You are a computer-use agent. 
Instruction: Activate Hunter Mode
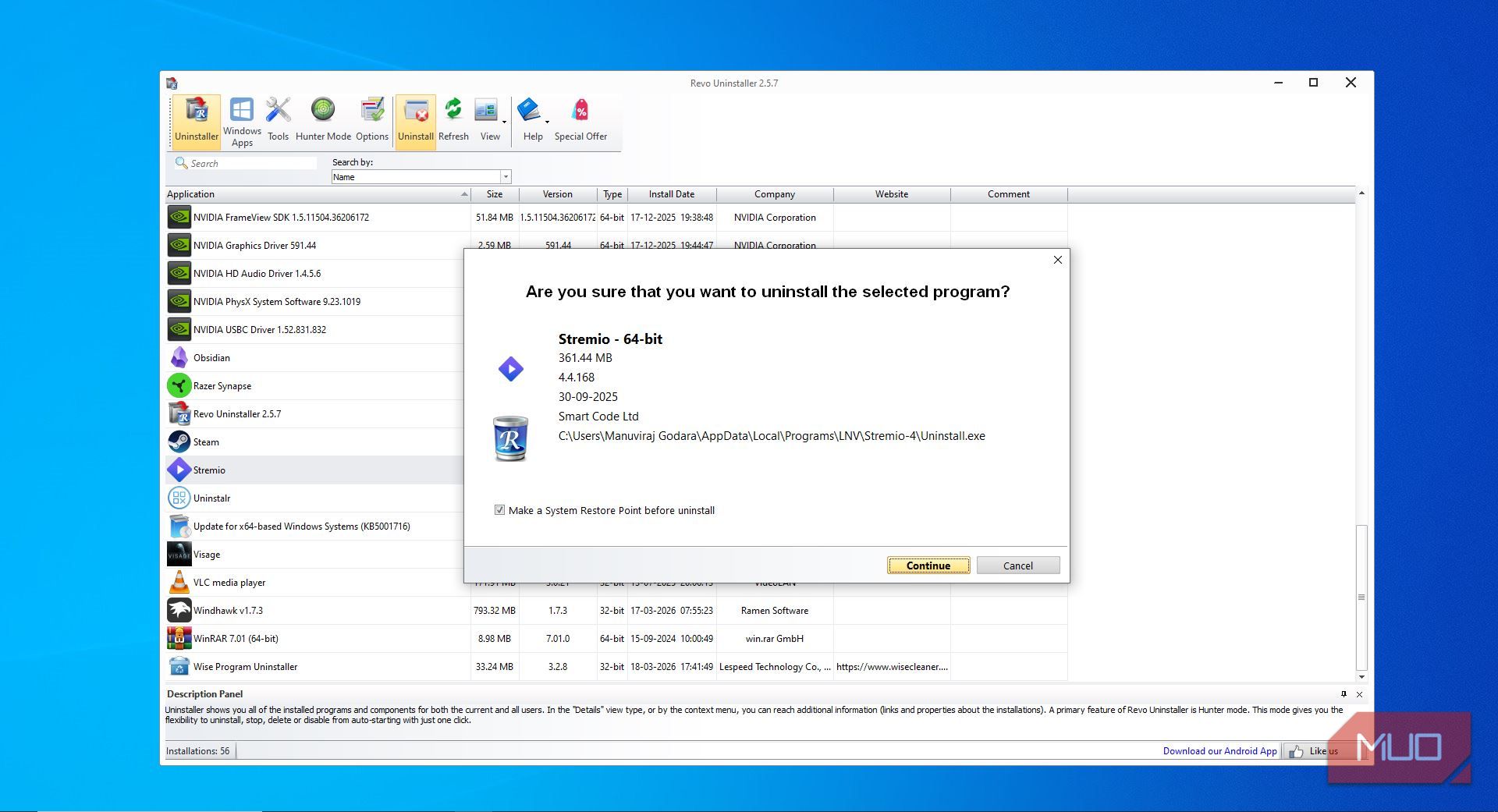pyautogui.click(x=323, y=121)
